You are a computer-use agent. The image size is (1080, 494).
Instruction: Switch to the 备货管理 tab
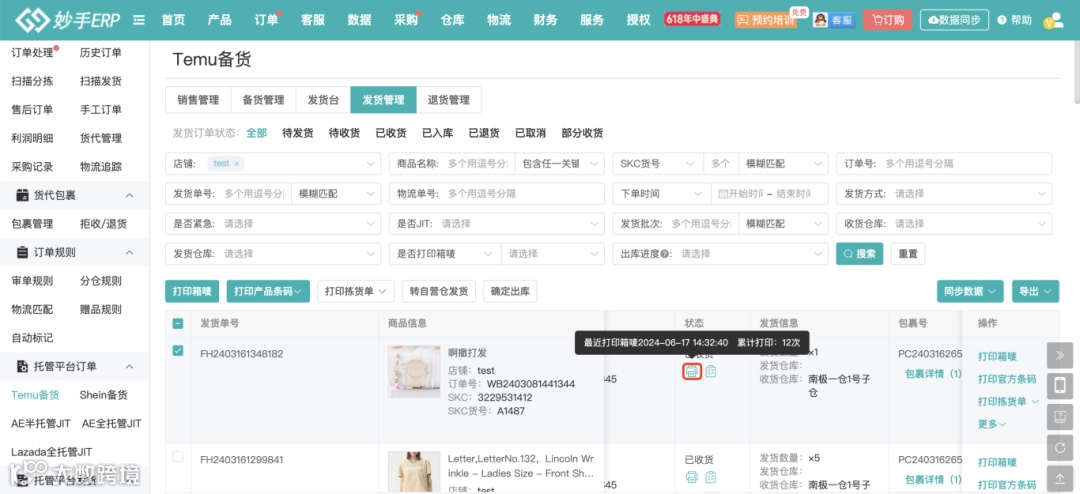(263, 100)
